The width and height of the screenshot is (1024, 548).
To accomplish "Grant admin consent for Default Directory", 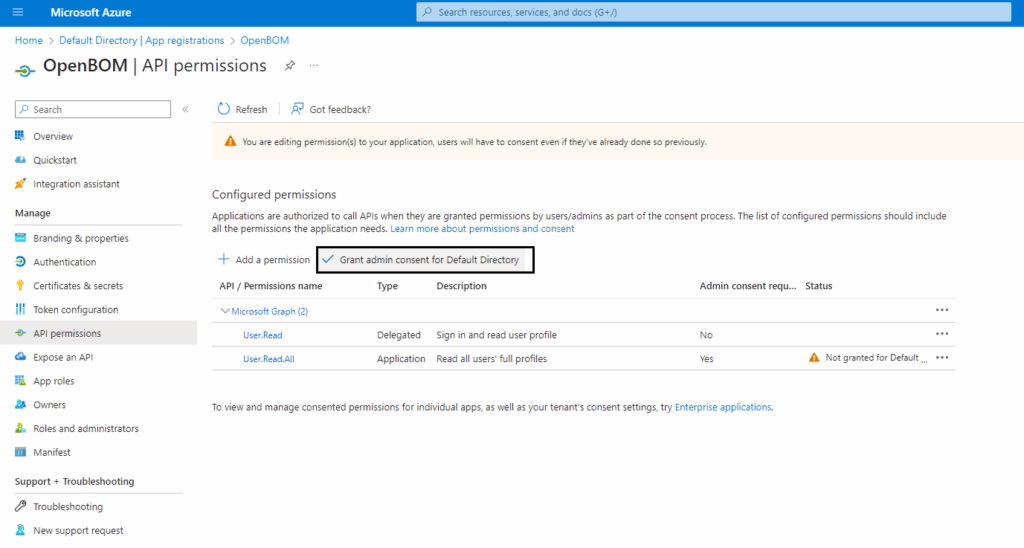I will coord(425,259).
